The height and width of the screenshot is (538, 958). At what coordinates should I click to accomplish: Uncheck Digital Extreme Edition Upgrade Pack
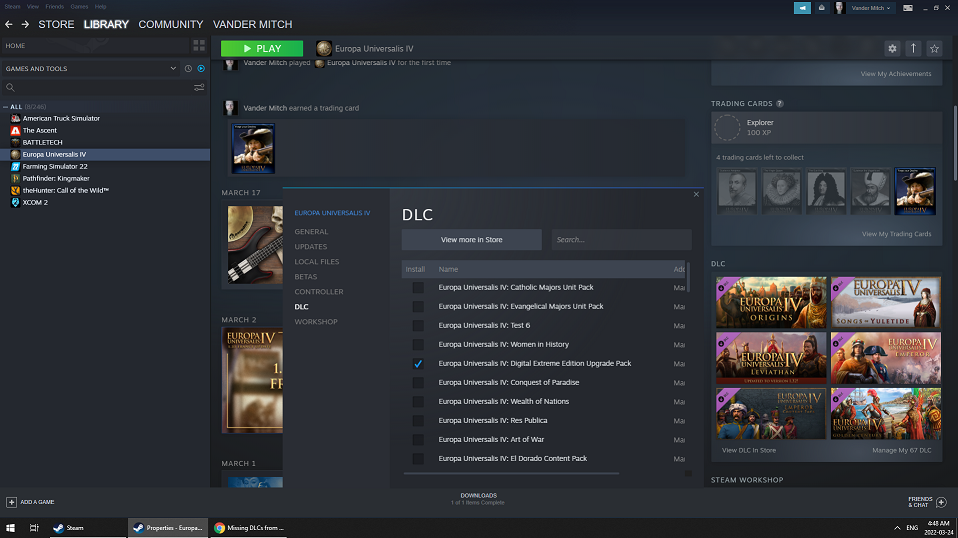tap(418, 363)
